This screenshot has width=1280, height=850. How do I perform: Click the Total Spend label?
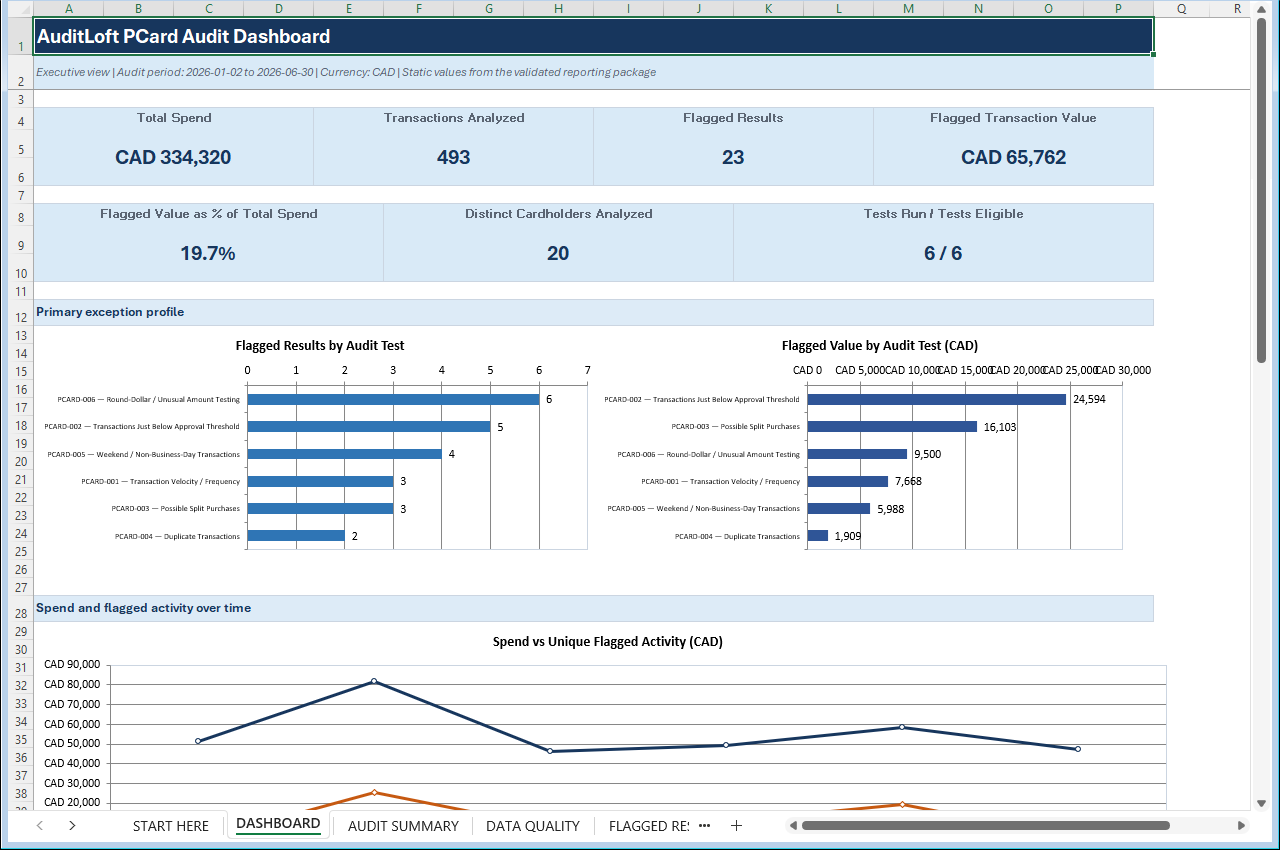click(x=174, y=118)
